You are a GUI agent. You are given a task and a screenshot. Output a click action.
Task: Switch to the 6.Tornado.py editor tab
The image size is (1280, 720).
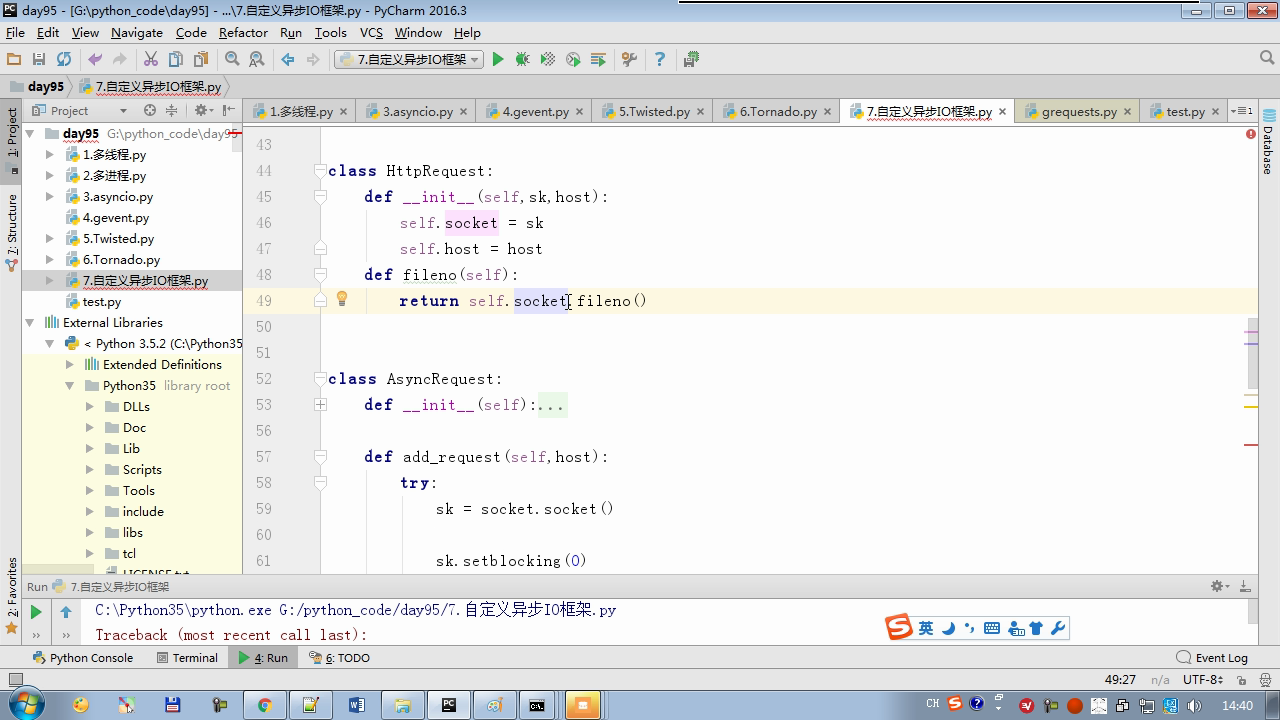778,112
